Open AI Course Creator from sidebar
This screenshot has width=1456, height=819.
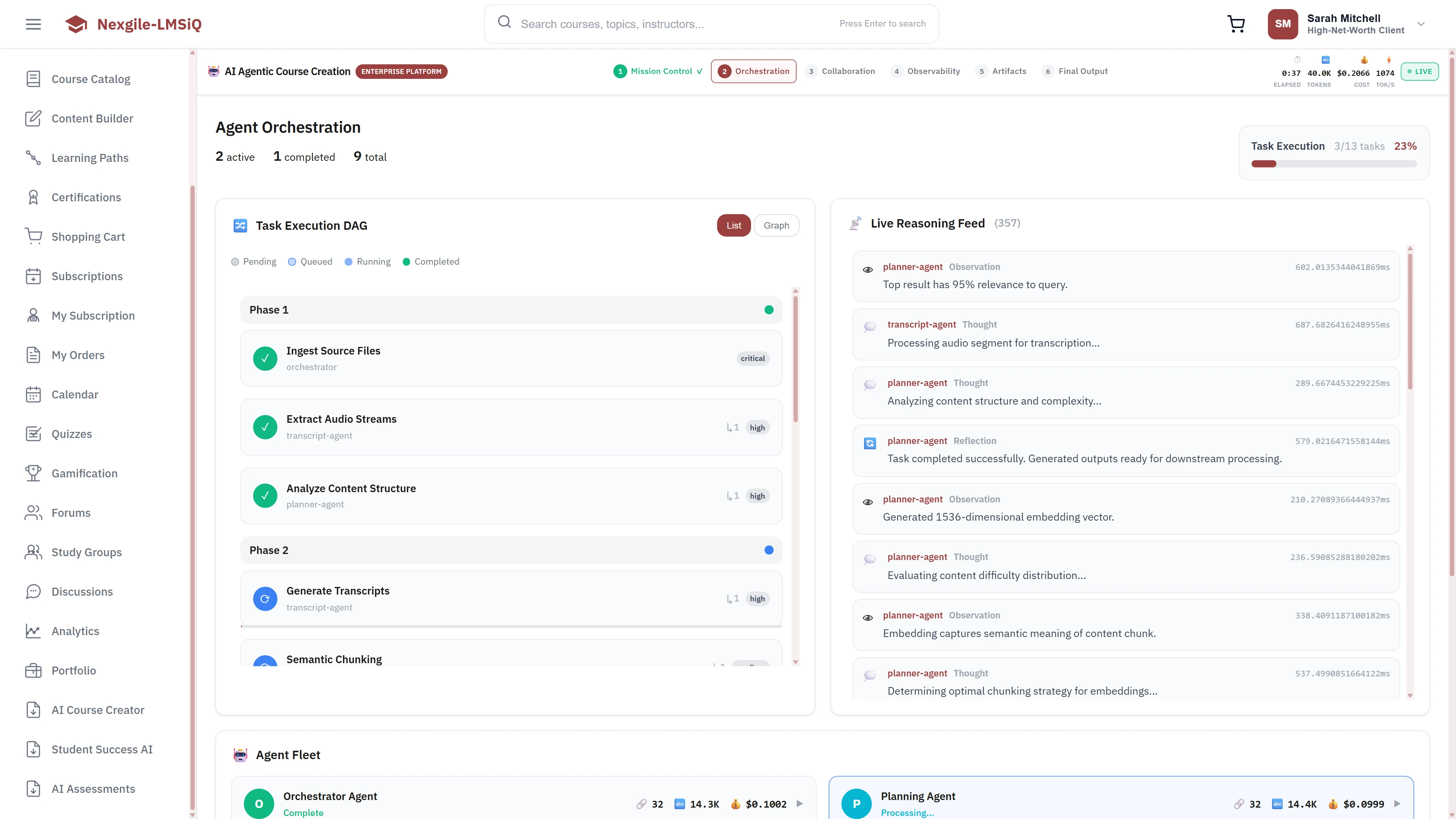tap(97, 709)
